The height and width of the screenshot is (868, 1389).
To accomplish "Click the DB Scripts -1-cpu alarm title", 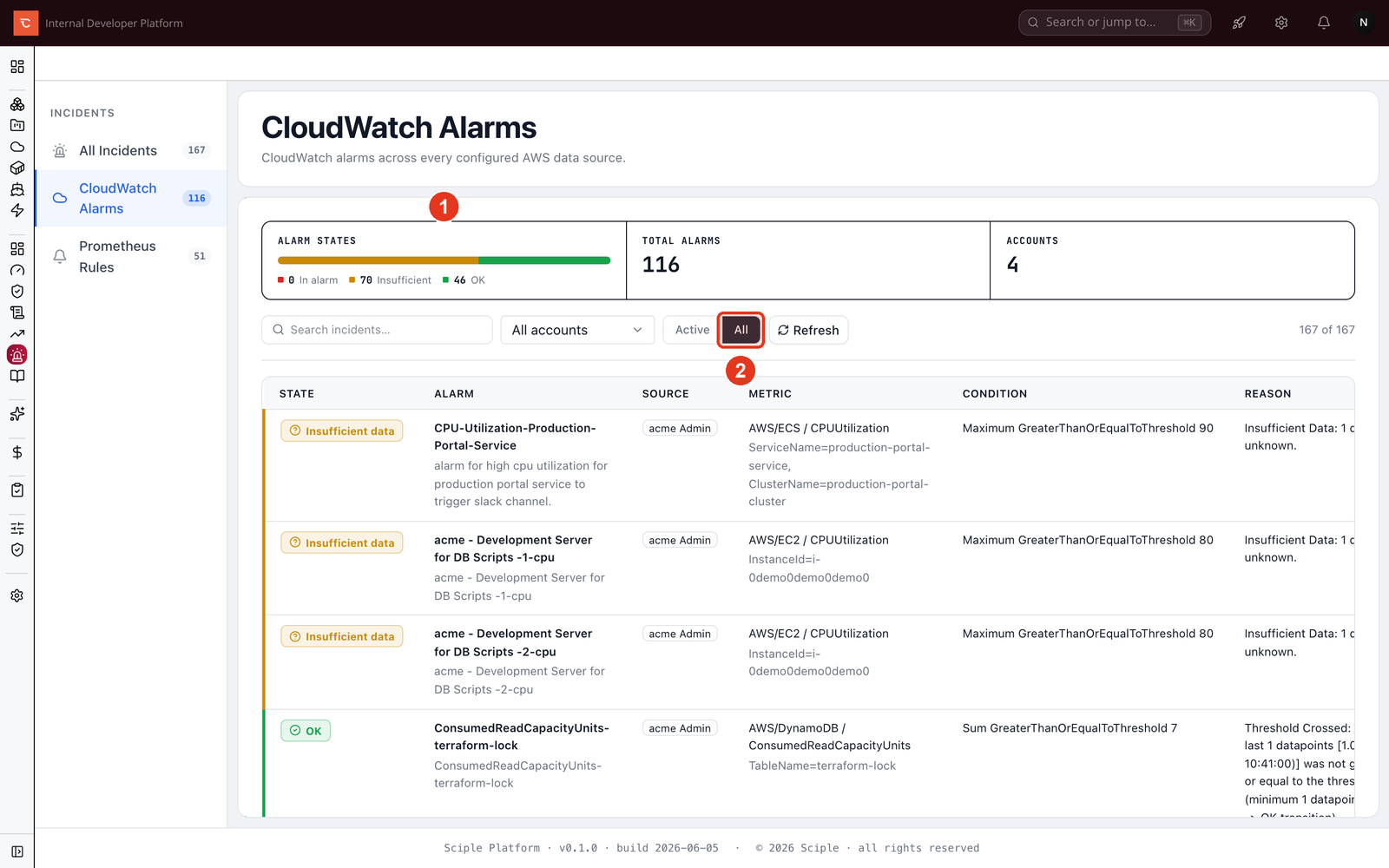I will point(513,549).
